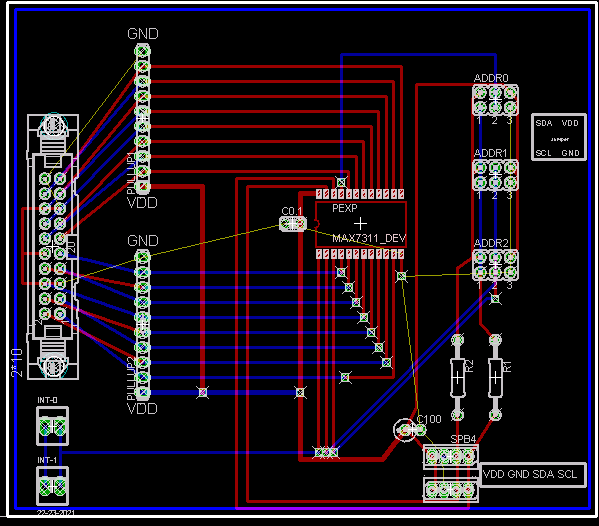This screenshot has height=526, width=599.
Task: Select the 2*10 connector label
Action: tap(17, 363)
